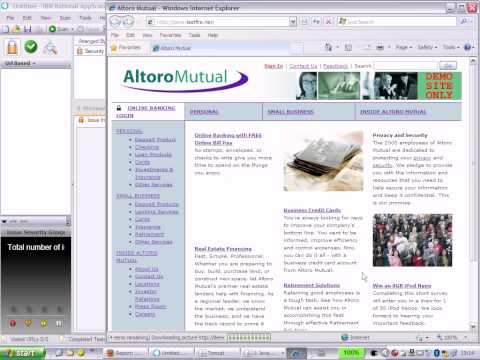Click the AppScan open folder icon
The image size is (480, 360).
16,29
